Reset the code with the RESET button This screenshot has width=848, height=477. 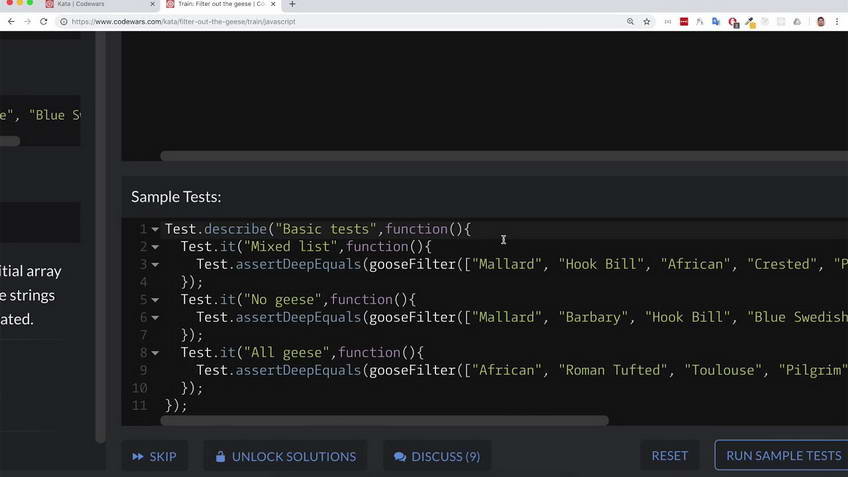pos(670,456)
